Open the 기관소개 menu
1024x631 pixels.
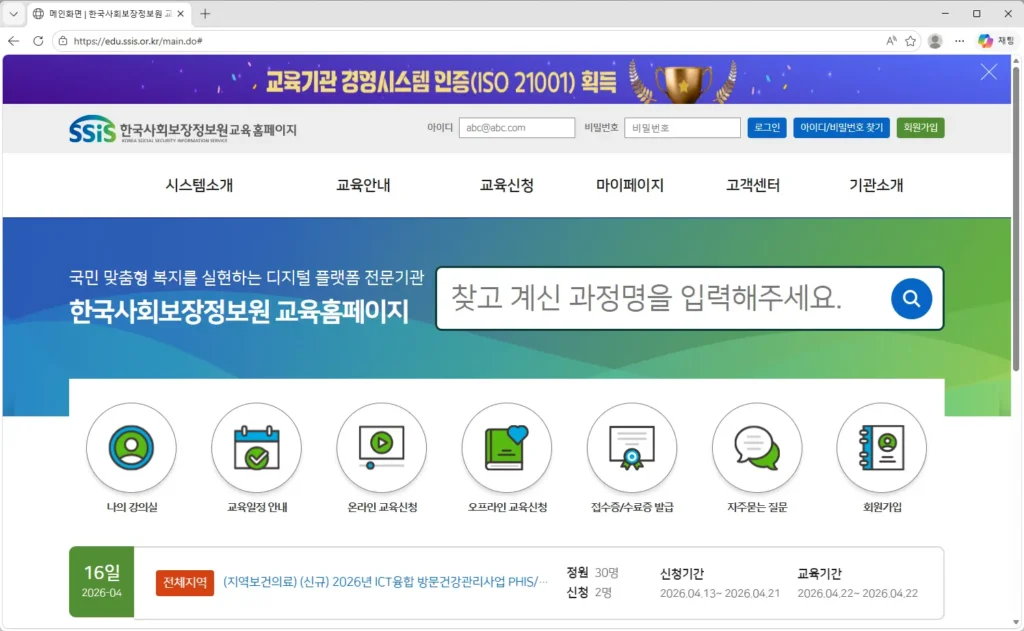(x=876, y=185)
